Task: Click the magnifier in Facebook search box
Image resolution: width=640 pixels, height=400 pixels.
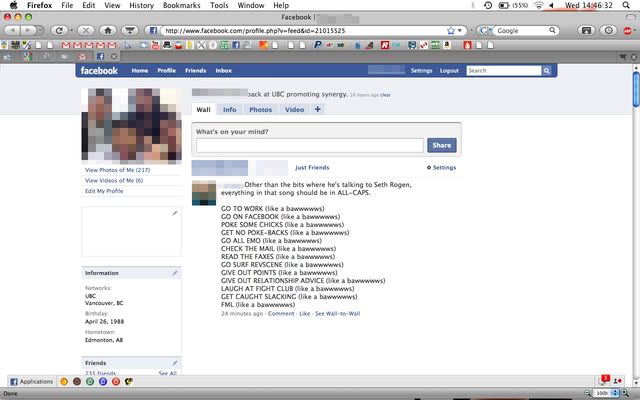Action: pos(547,71)
